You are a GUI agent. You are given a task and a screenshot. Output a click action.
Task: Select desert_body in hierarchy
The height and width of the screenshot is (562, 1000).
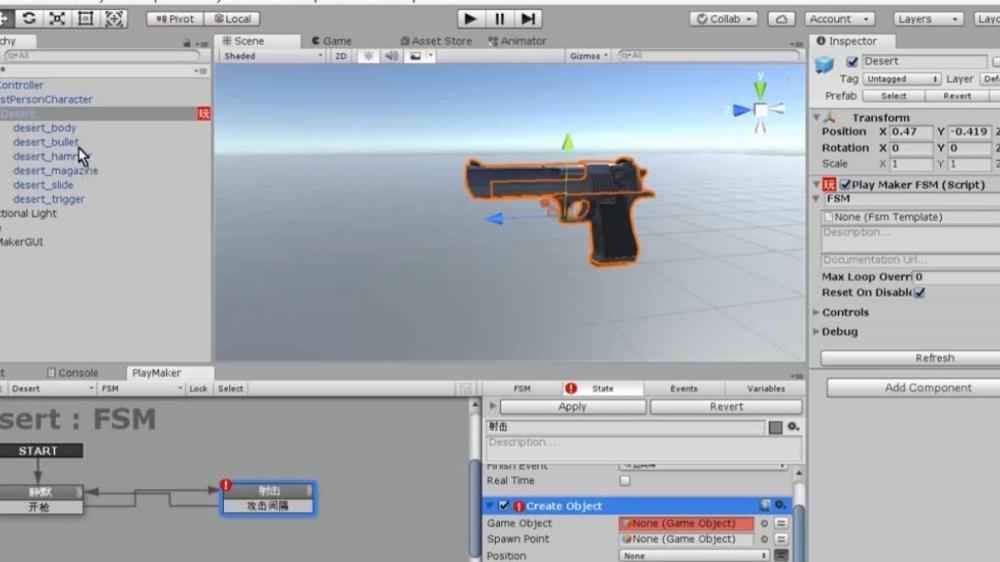click(45, 128)
